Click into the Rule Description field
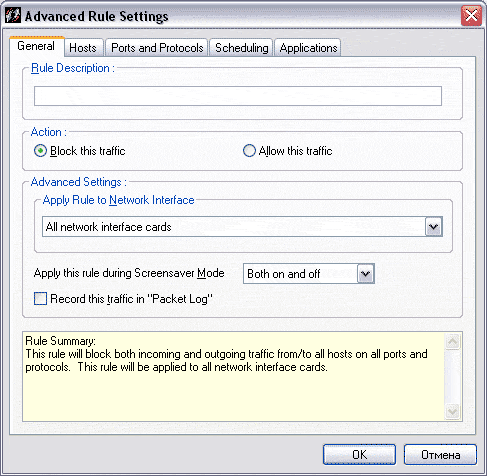 tap(238, 96)
